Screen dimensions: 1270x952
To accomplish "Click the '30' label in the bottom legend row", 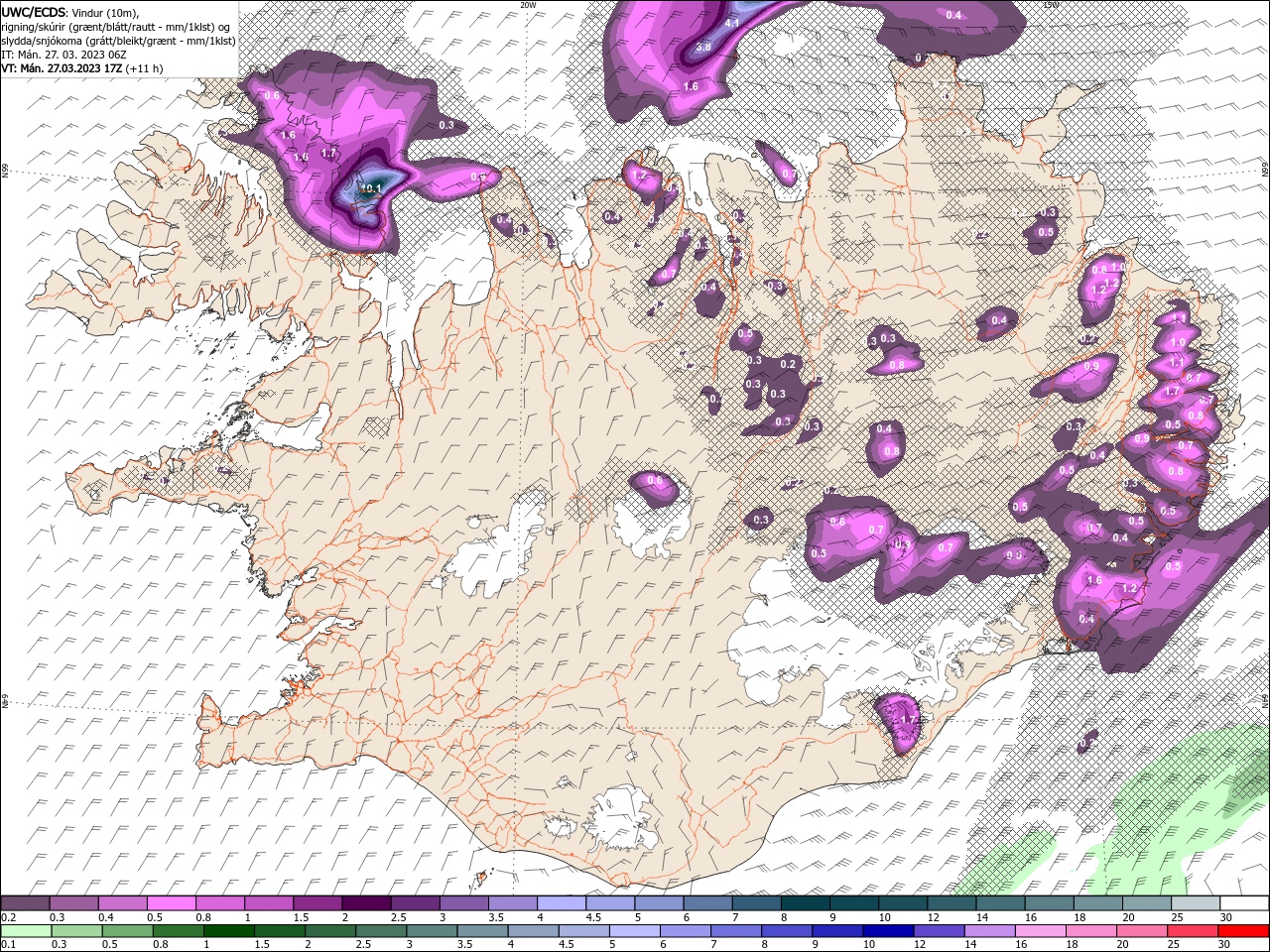I will [1226, 945].
